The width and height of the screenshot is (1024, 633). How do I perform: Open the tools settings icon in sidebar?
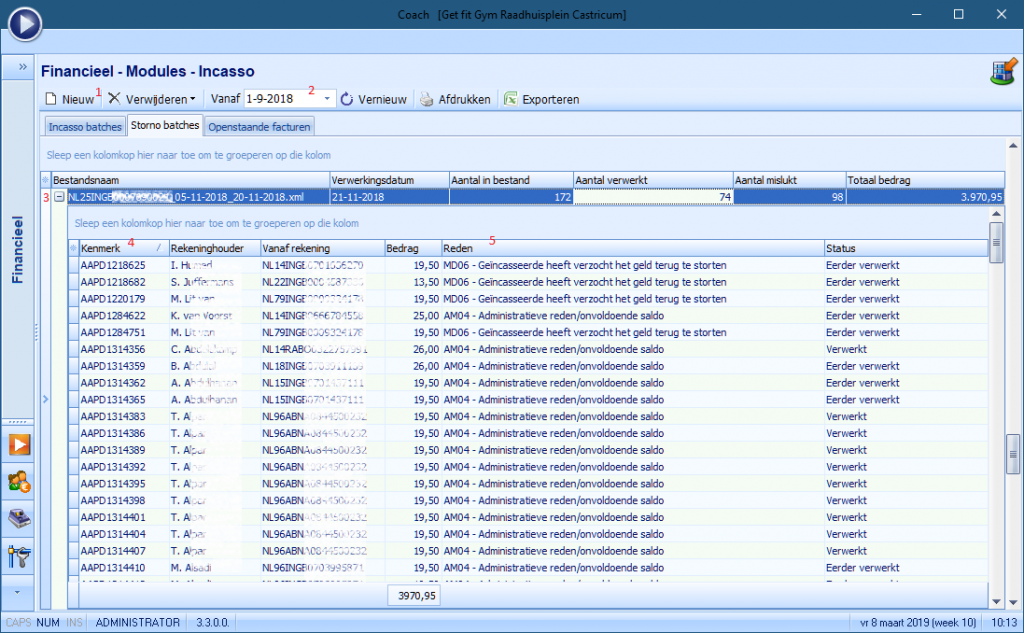(x=20, y=555)
